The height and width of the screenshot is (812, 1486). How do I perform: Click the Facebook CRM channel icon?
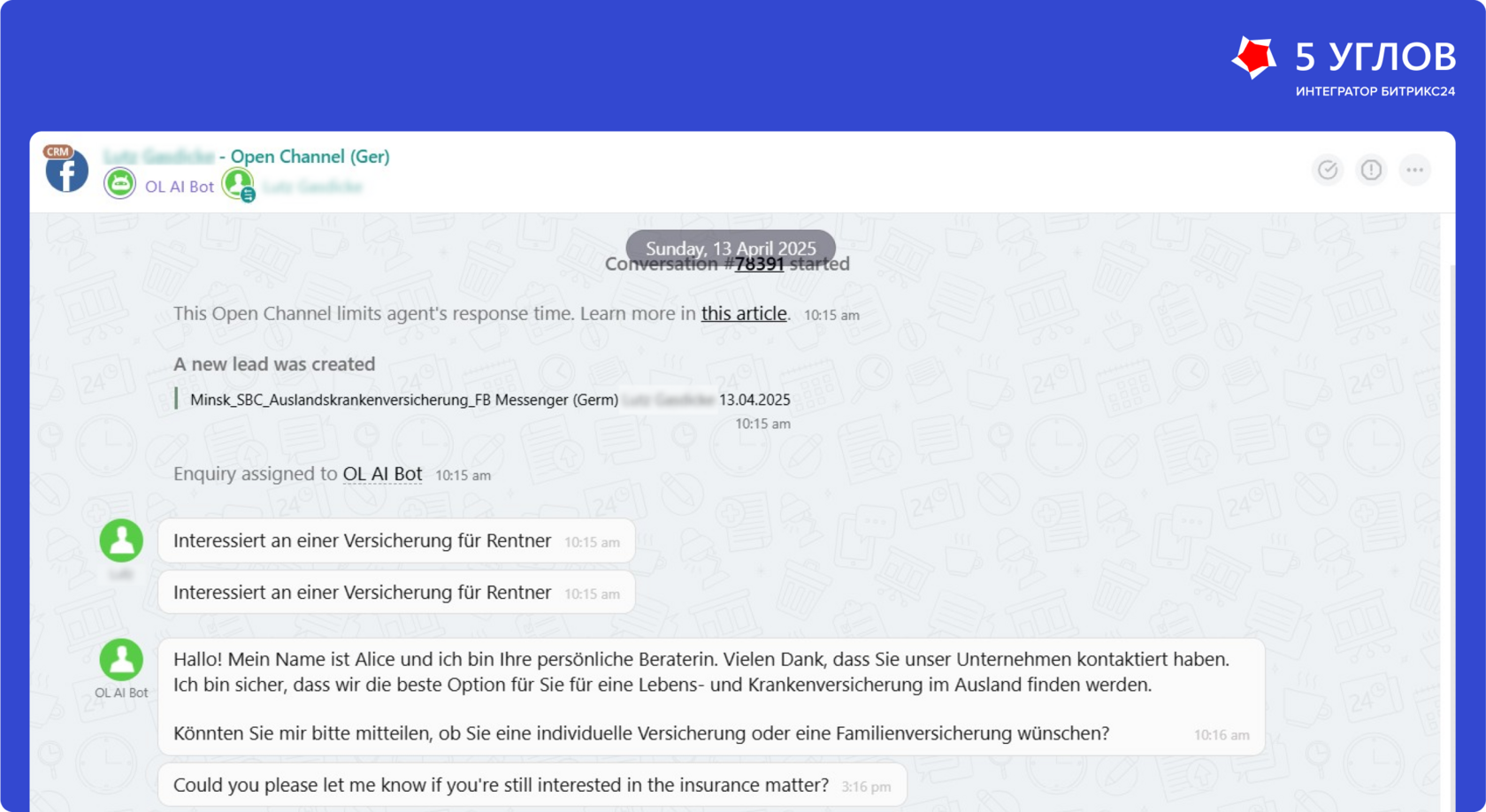pos(67,170)
